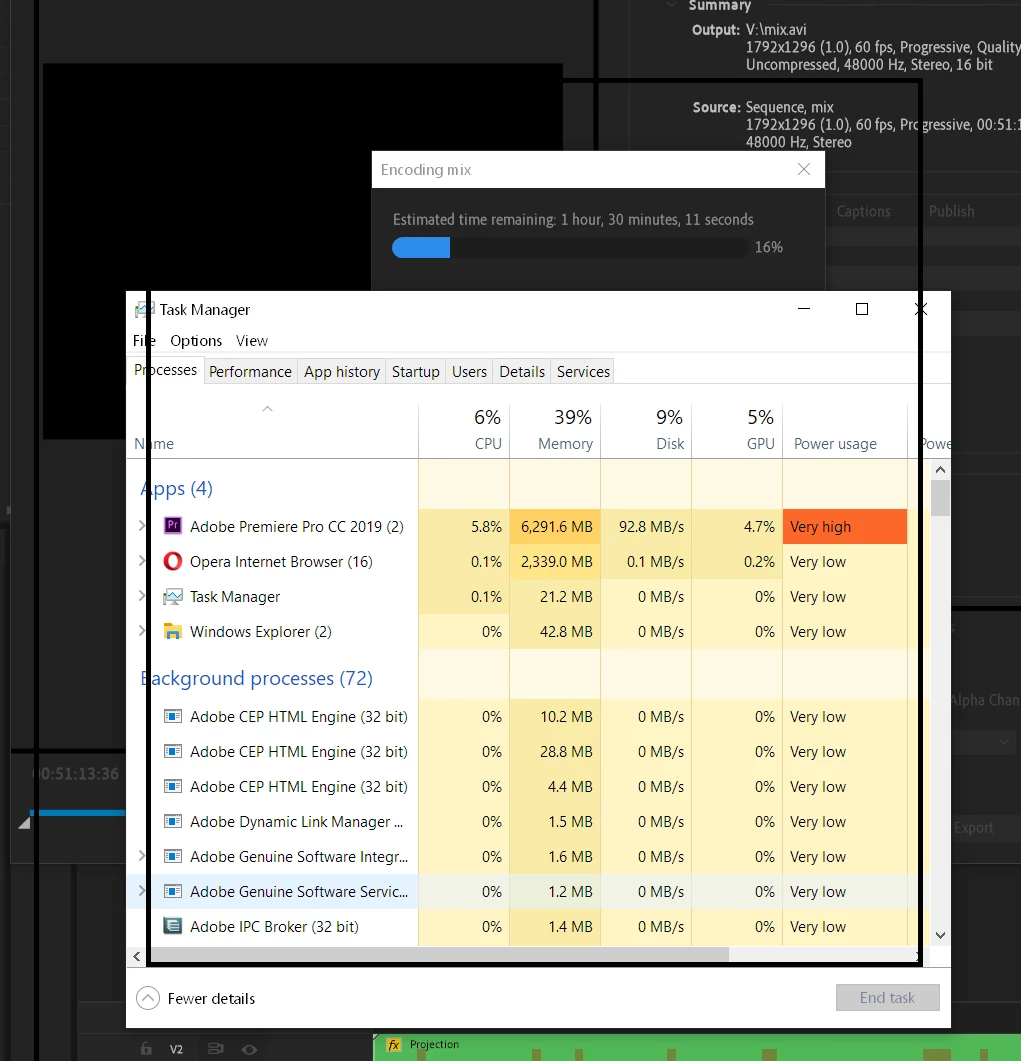Viewport: 1021px width, 1061px height.
Task: Expand Adobe Premiere Pro CC 2019 process group
Action: click(141, 526)
